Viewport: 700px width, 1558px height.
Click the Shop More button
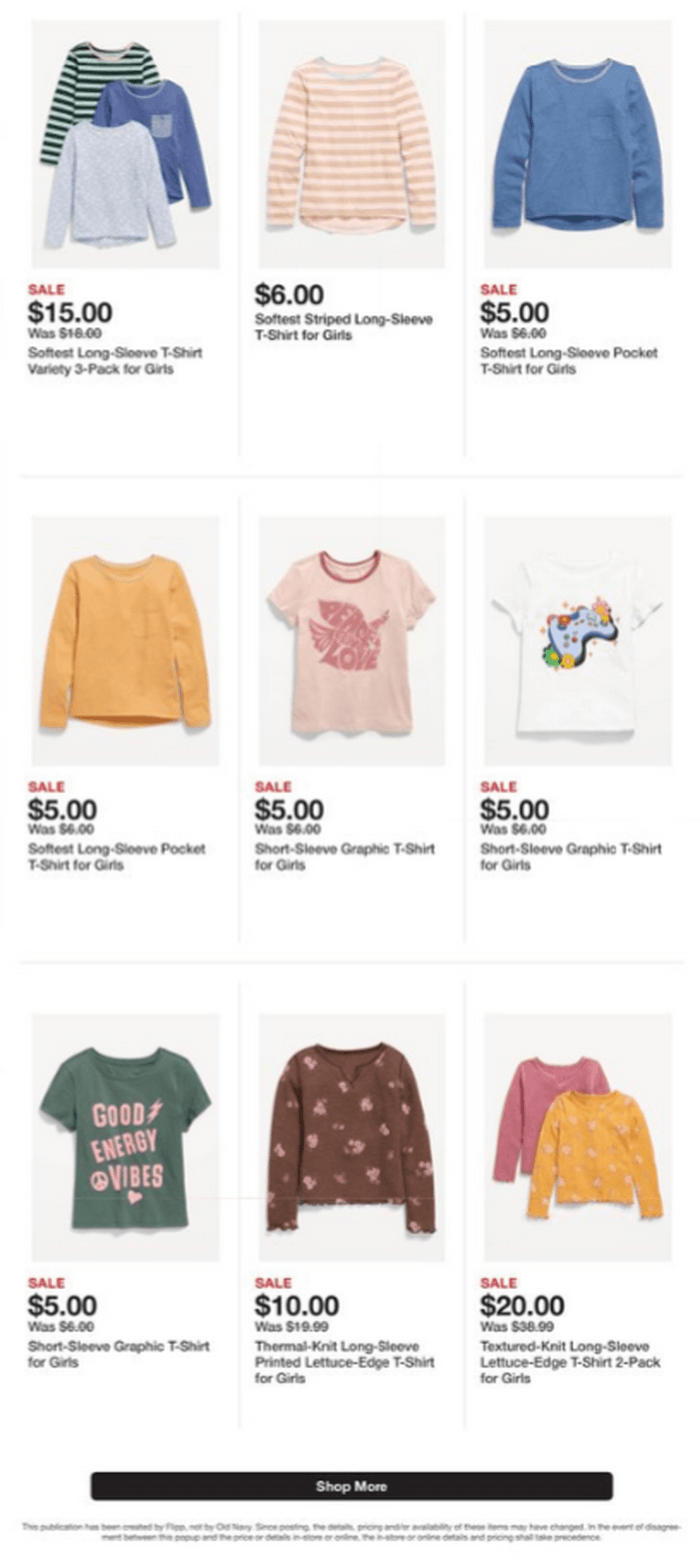click(351, 1486)
